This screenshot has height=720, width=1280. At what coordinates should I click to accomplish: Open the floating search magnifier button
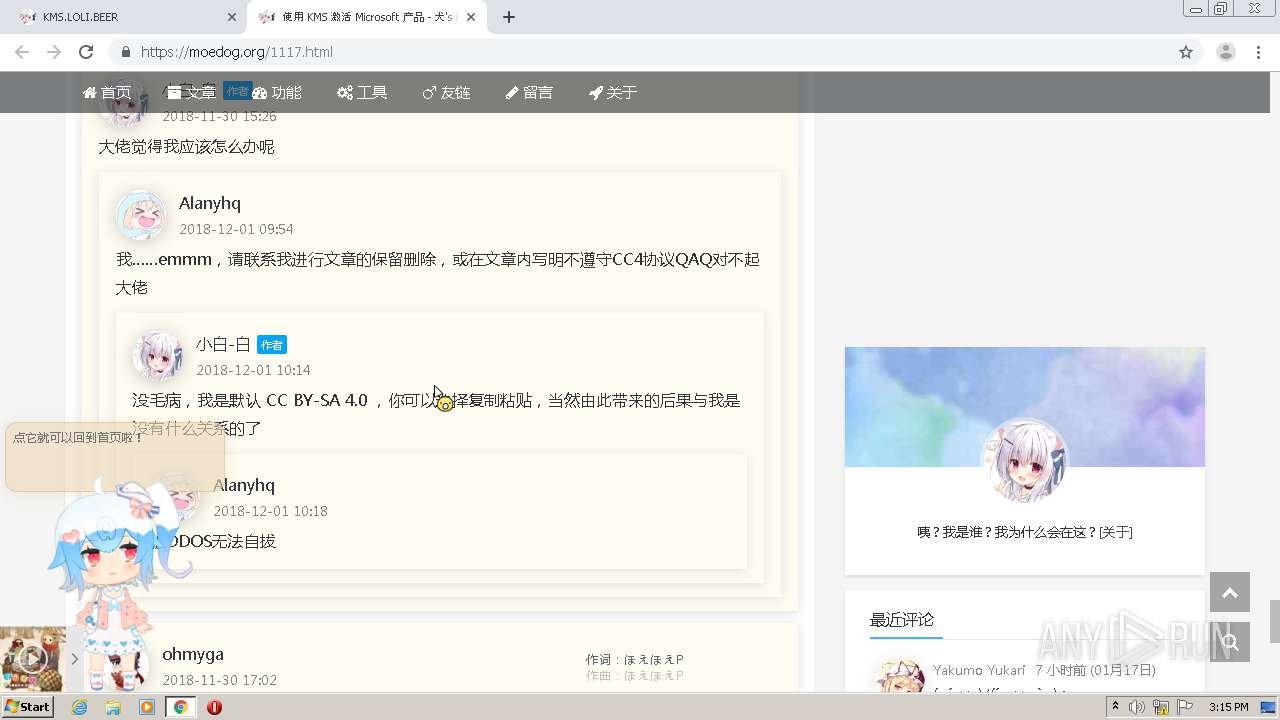click(1230, 642)
